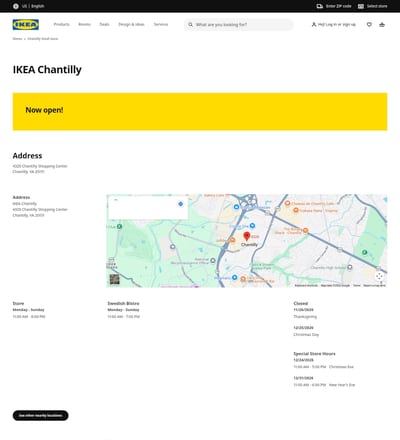Open the Rooms menu
The height and width of the screenshot is (440, 400).
pos(84,24)
